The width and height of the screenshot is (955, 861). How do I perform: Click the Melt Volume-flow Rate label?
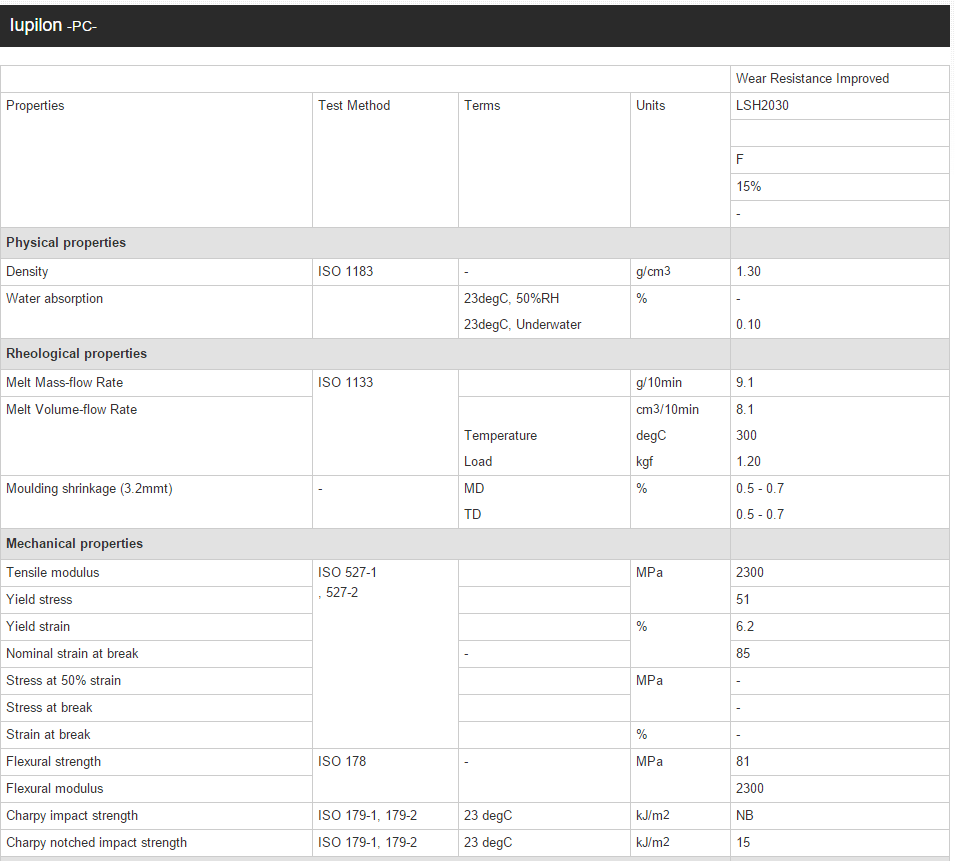click(71, 409)
